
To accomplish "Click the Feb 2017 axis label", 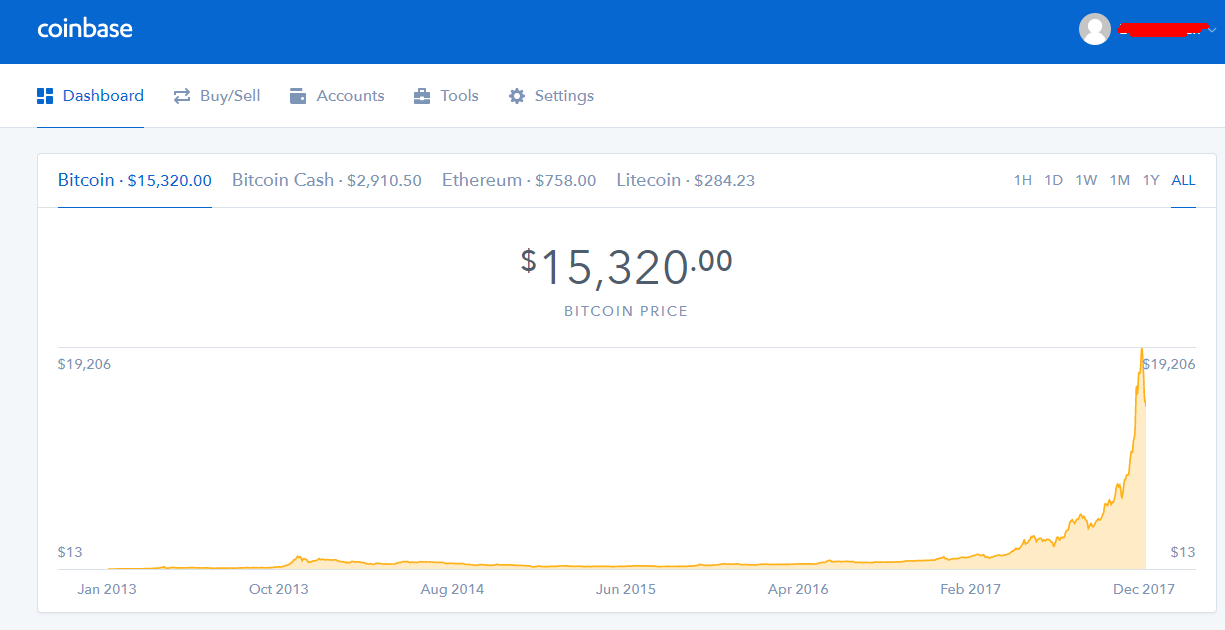I will pos(971,589).
